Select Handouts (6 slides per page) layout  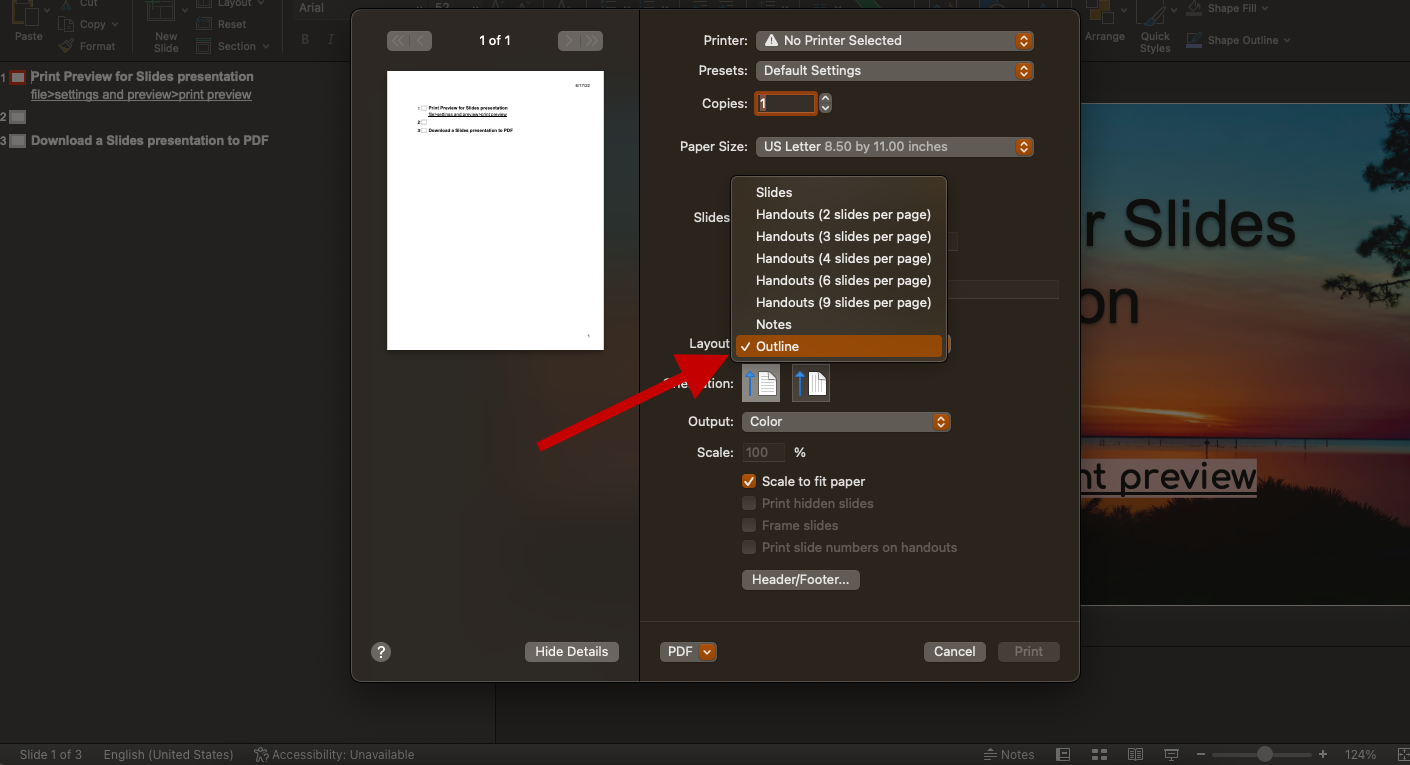tap(842, 280)
